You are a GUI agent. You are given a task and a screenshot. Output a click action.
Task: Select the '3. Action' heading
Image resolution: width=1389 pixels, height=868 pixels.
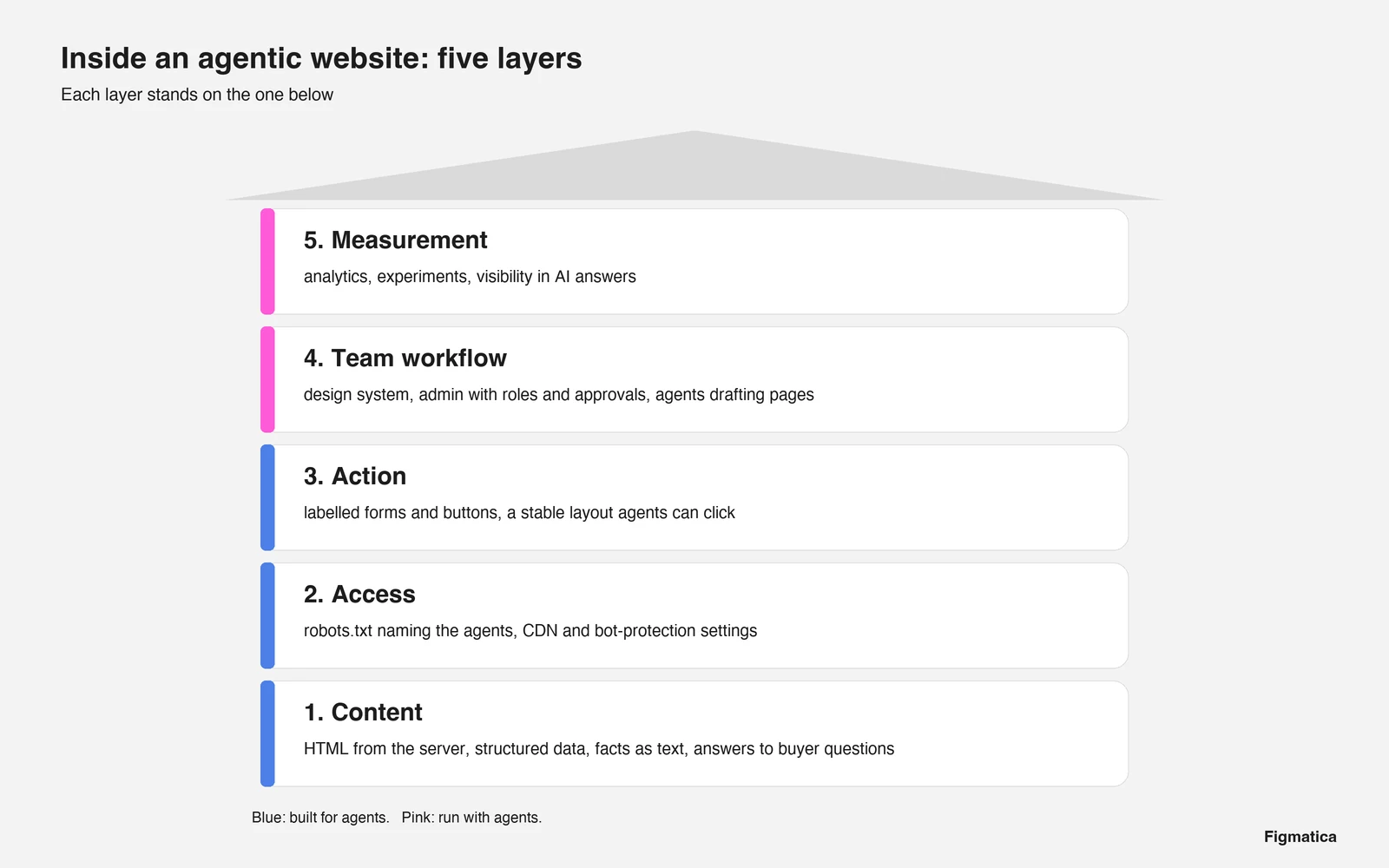pos(355,476)
